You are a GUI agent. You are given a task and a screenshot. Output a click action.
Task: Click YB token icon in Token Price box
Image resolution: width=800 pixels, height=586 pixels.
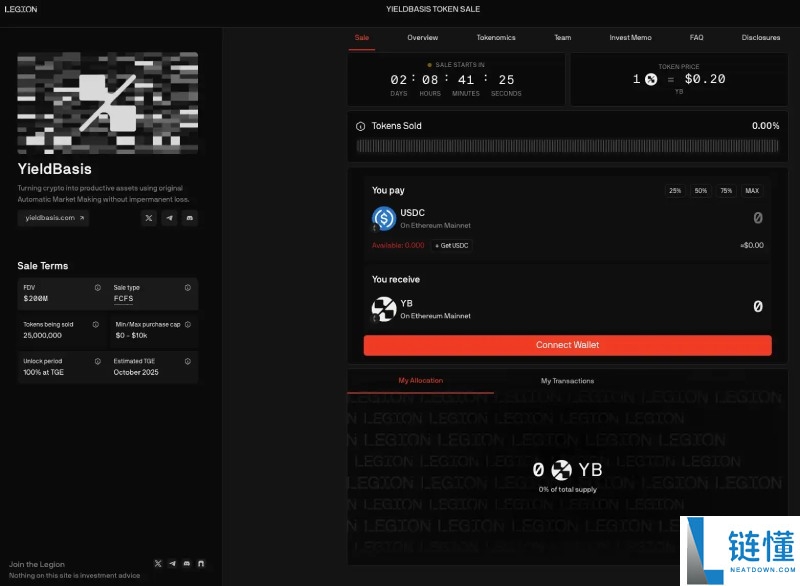(651, 79)
